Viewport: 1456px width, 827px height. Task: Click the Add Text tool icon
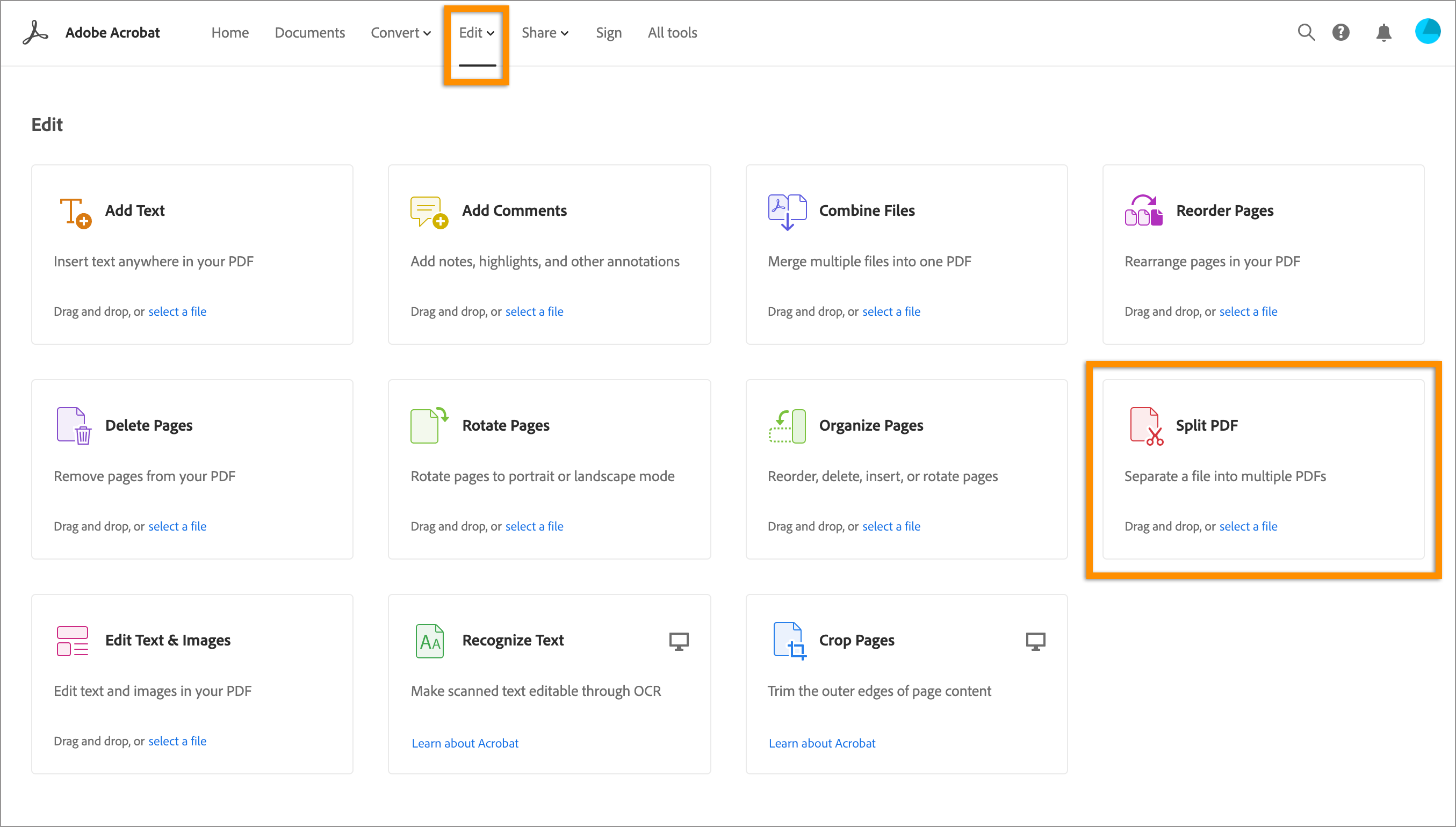click(74, 210)
